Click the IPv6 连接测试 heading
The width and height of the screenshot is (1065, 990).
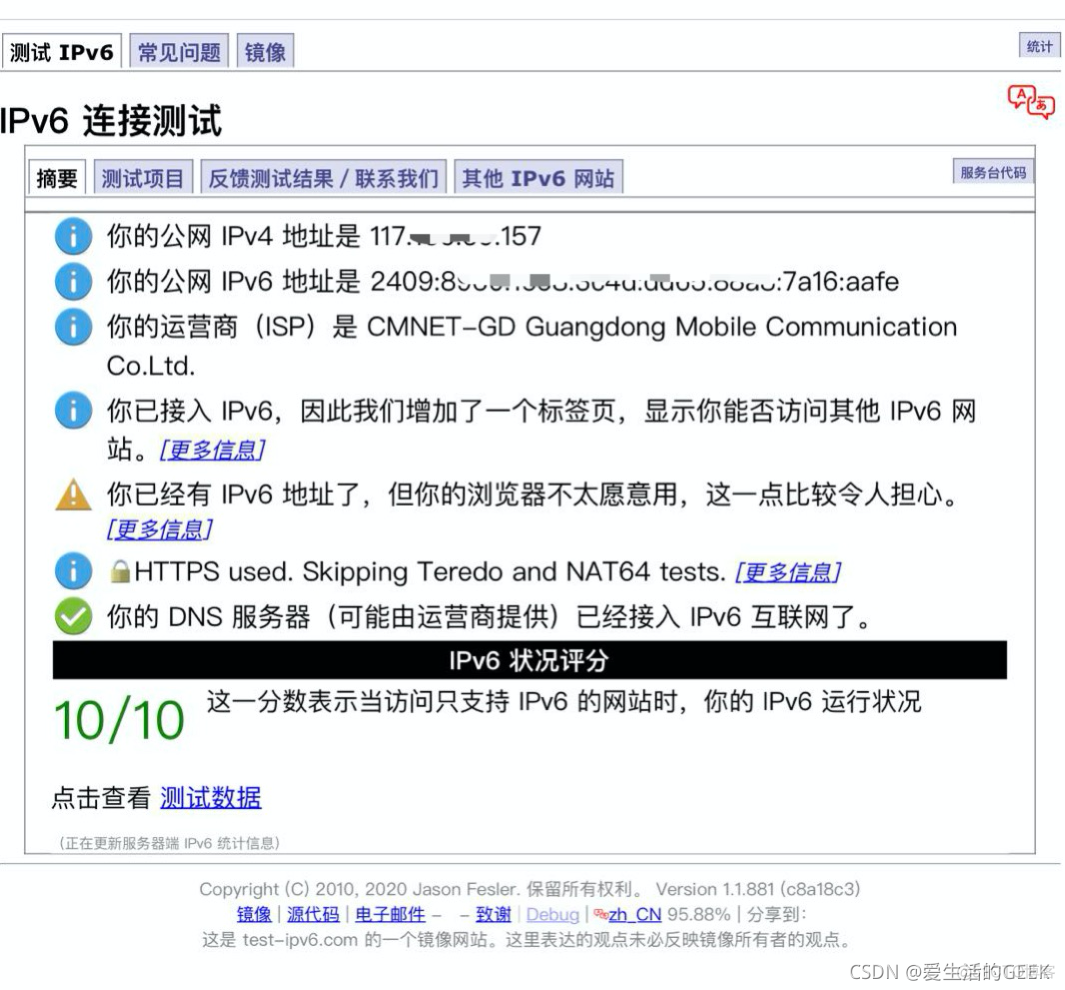(111, 120)
